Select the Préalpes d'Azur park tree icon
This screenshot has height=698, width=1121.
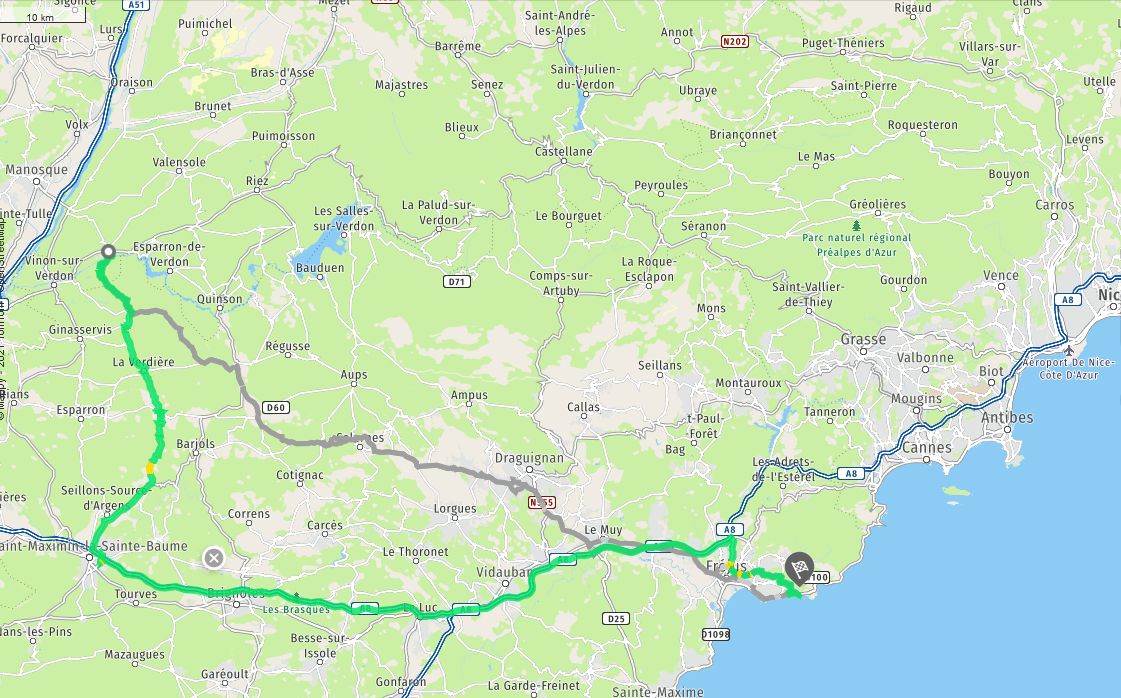(x=856, y=225)
